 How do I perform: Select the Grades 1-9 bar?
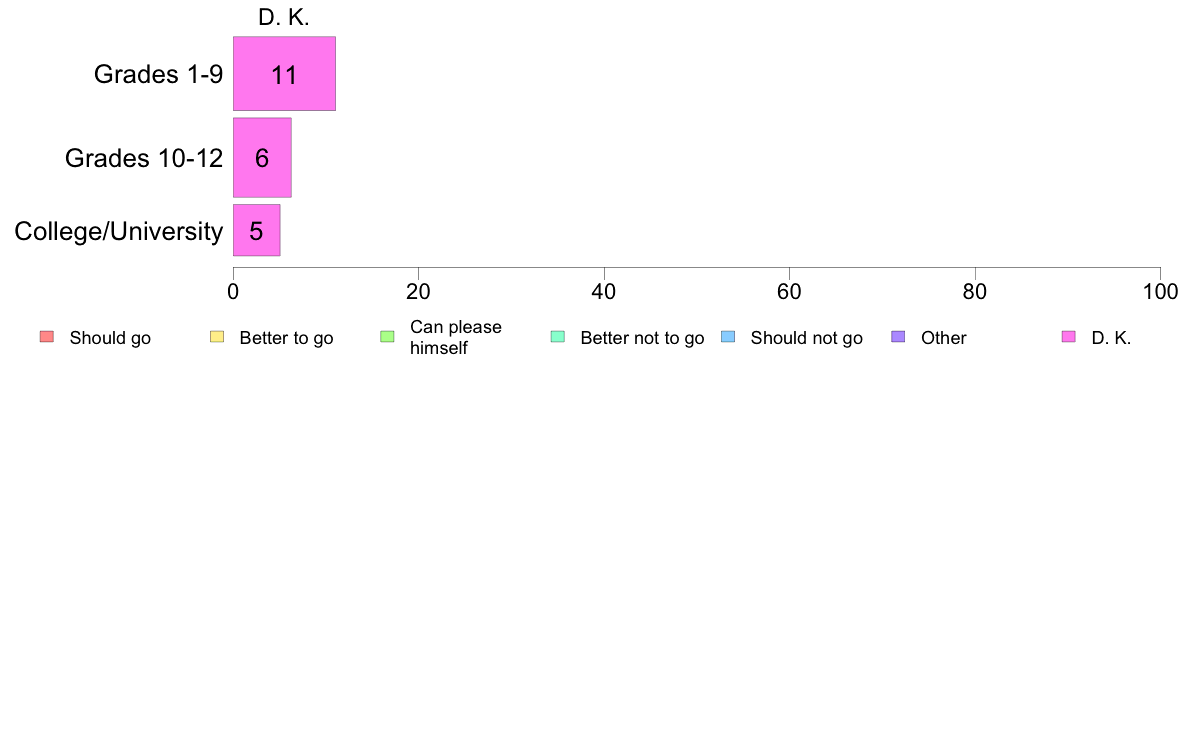click(284, 74)
